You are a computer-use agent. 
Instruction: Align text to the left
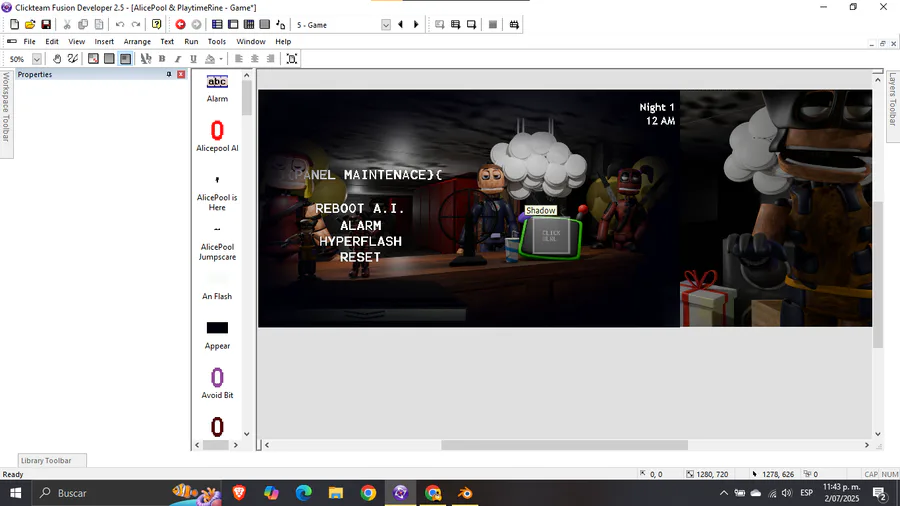[239, 59]
